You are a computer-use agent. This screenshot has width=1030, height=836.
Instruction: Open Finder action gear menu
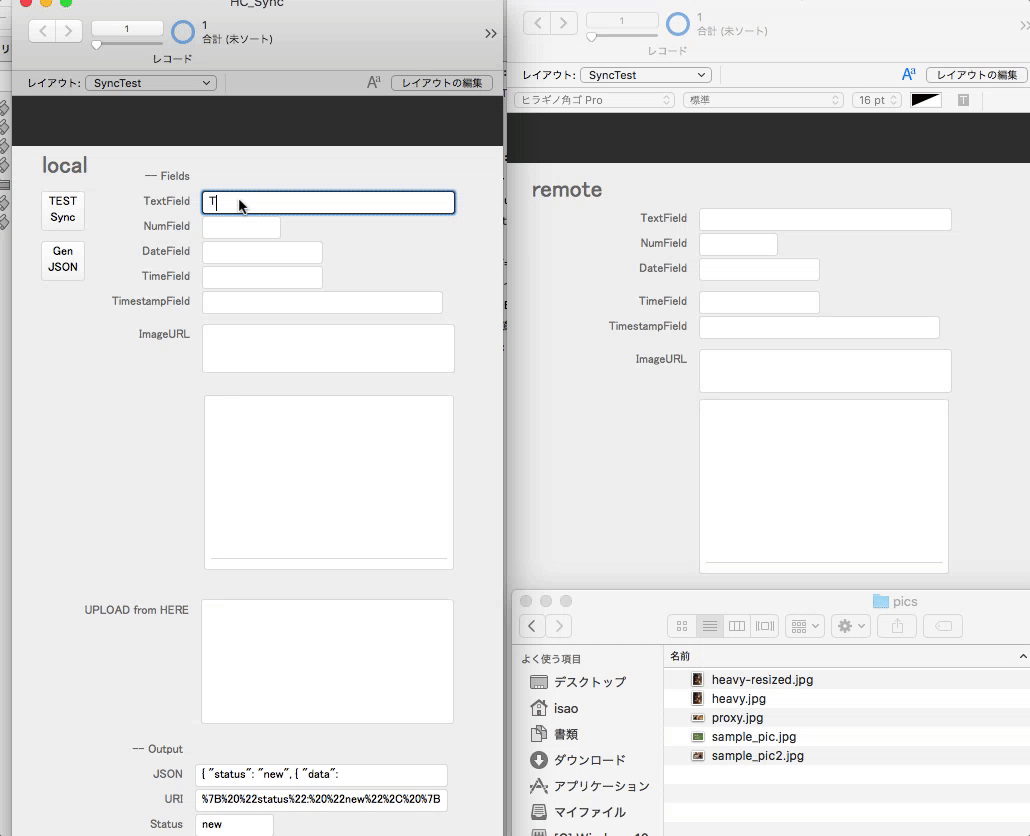pos(851,626)
